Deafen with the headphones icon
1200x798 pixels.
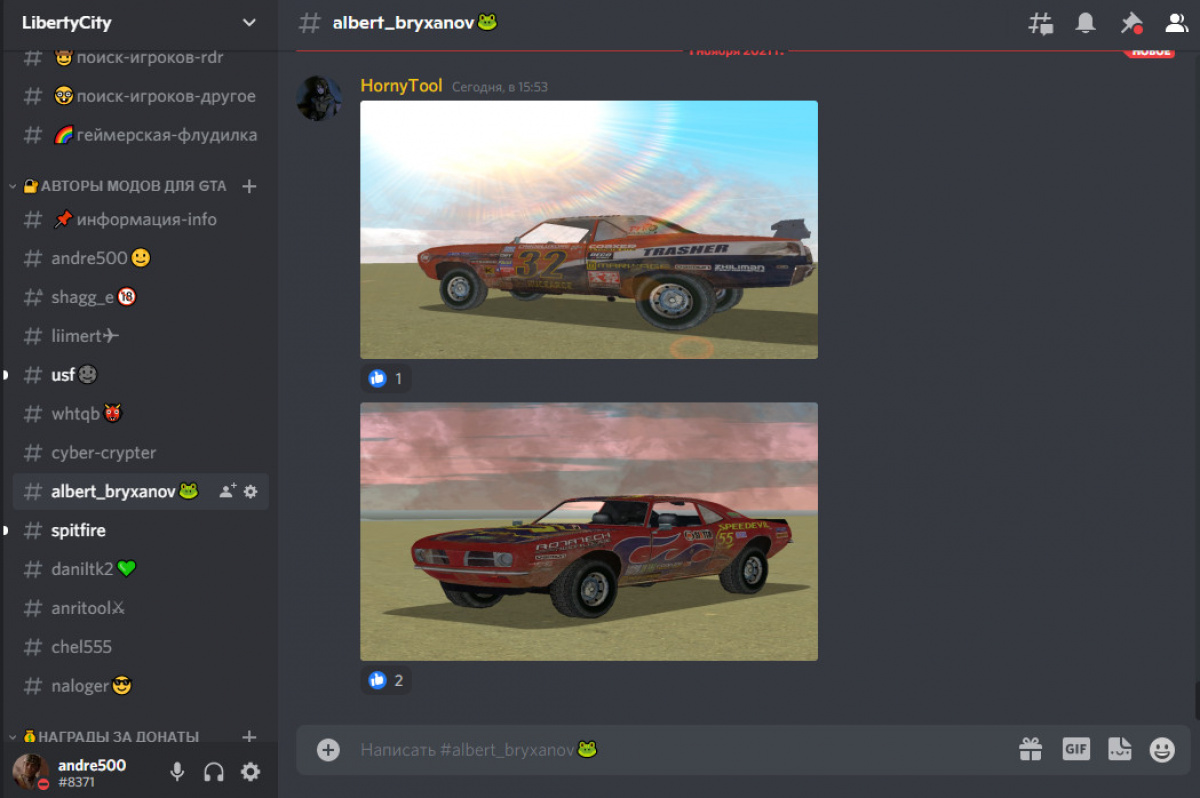(213, 771)
